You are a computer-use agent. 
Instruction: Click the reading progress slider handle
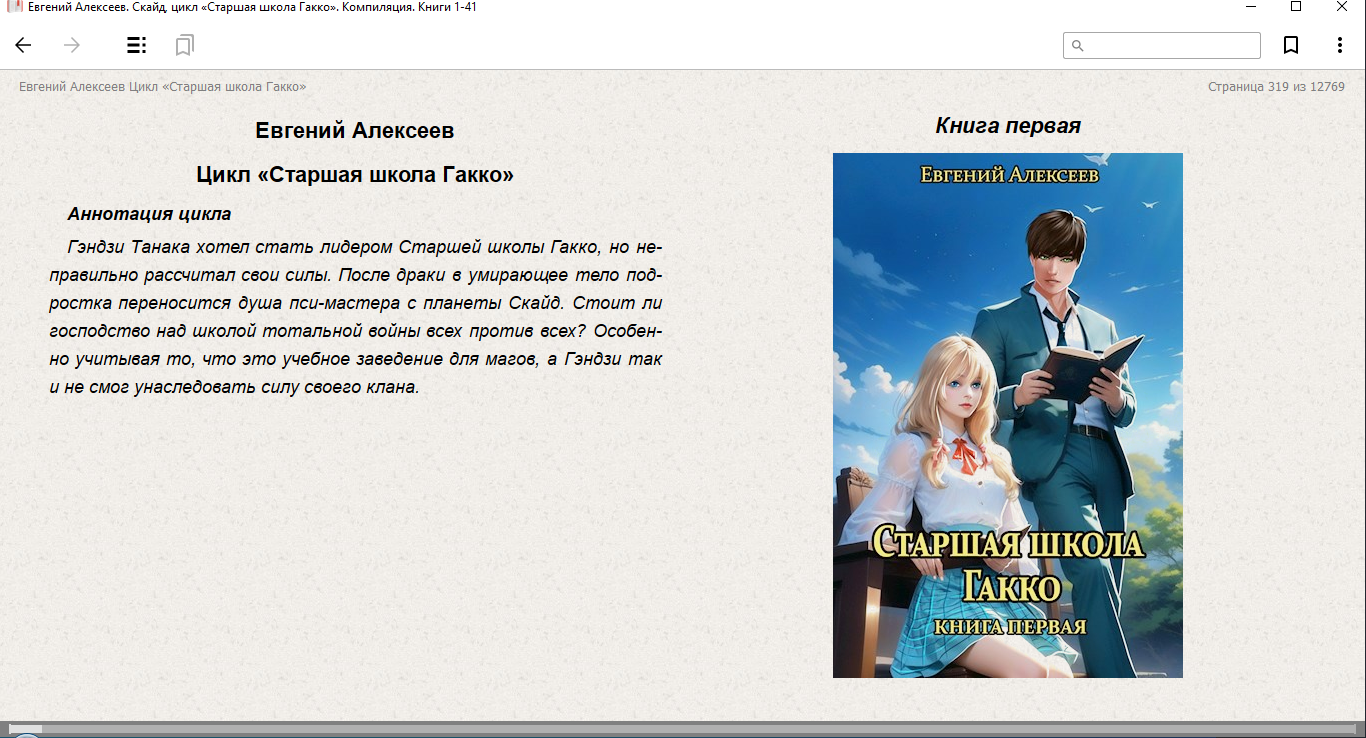click(25, 729)
